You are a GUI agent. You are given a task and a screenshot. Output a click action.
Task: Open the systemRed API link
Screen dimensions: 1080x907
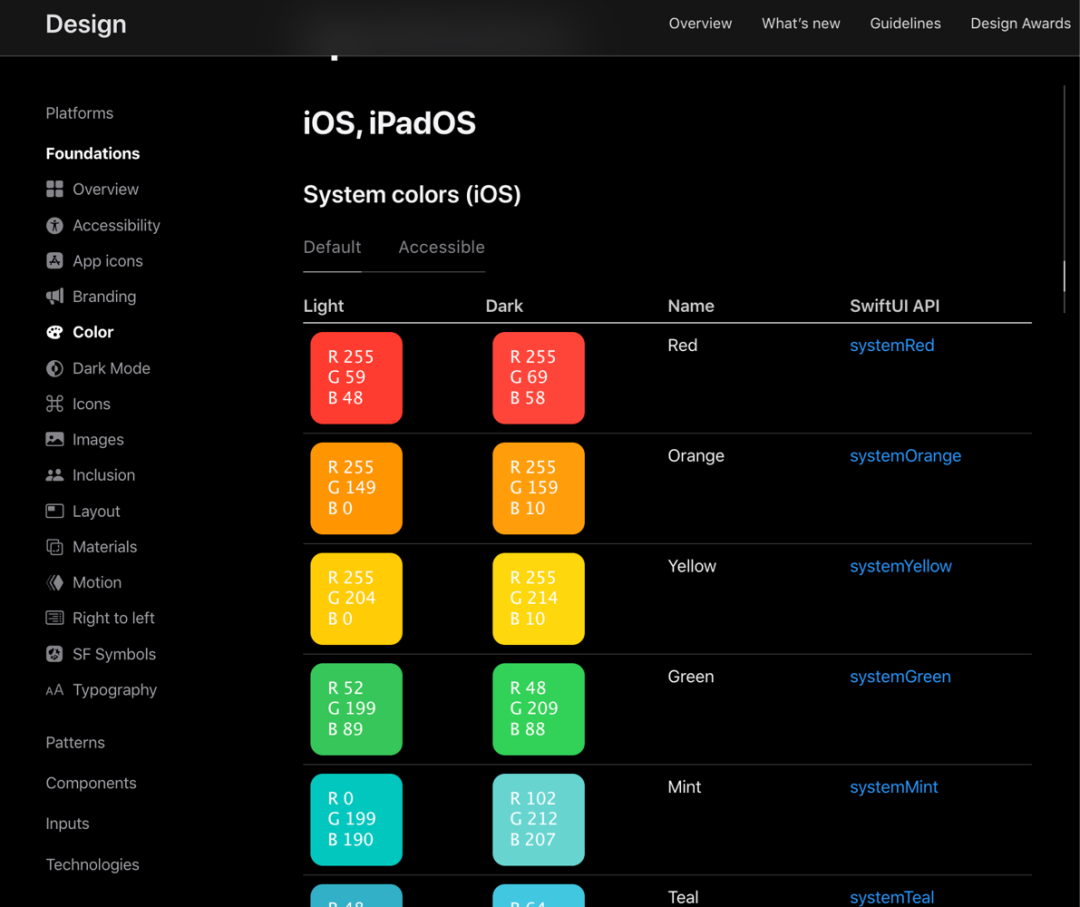[892, 346]
